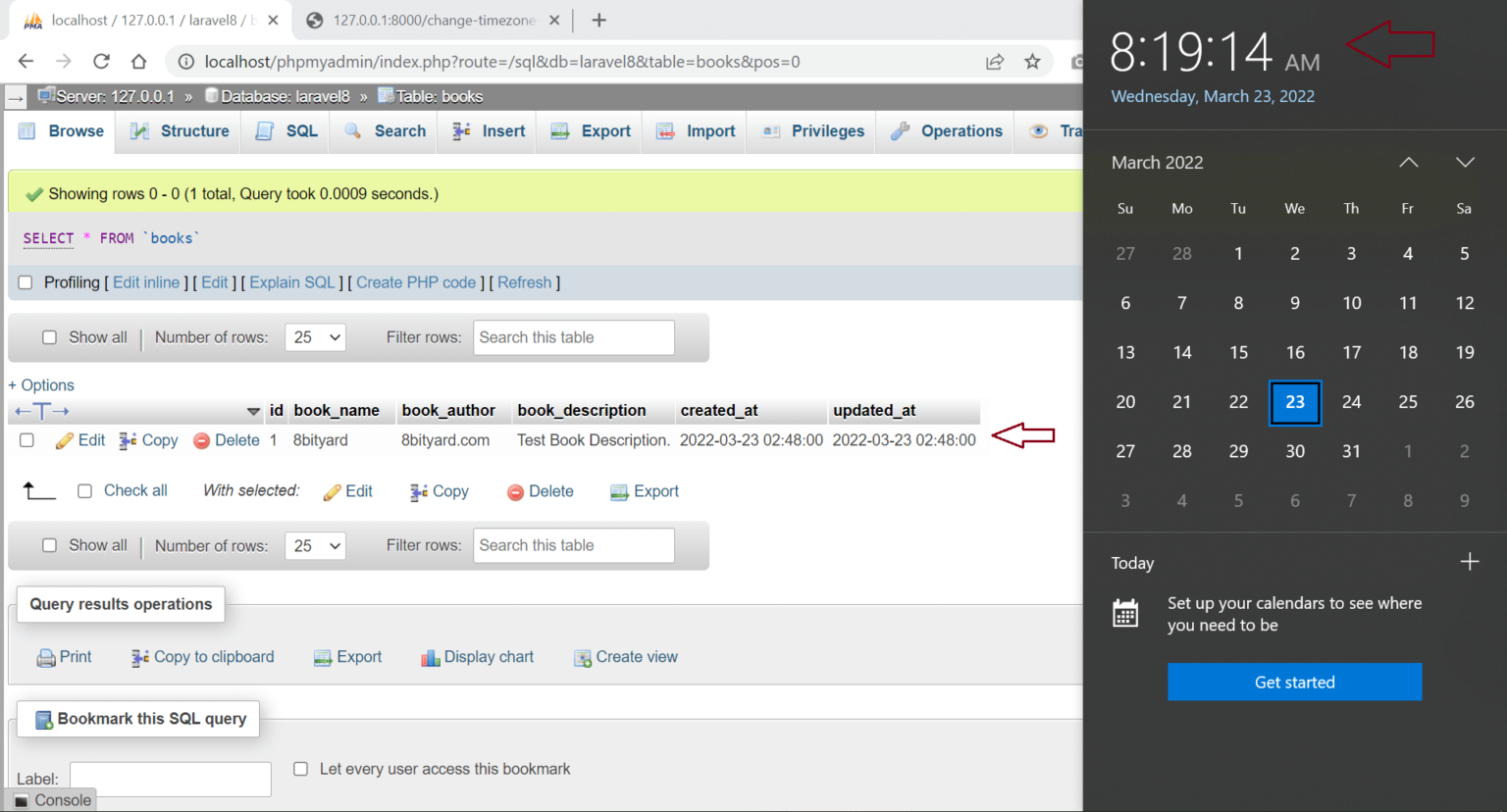This screenshot has width=1507, height=812.
Task: Click the Print icon under query results
Action: (46, 658)
